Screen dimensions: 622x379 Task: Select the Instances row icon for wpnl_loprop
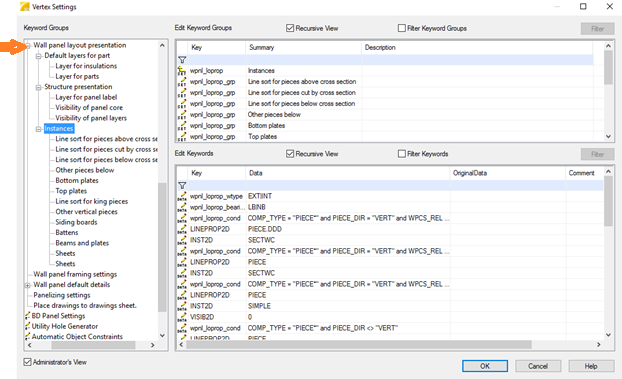click(182, 71)
